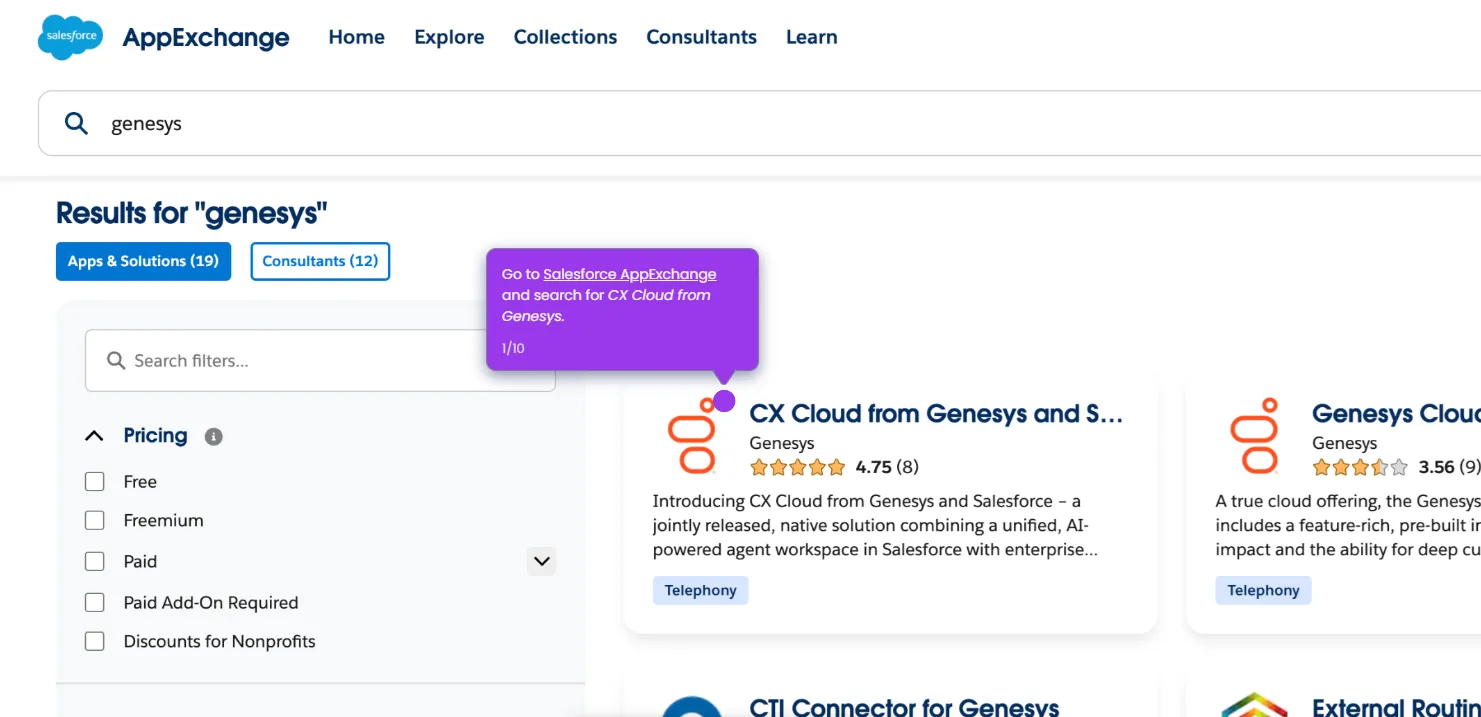
Task: Check the Free pricing filter
Action: [95, 482]
